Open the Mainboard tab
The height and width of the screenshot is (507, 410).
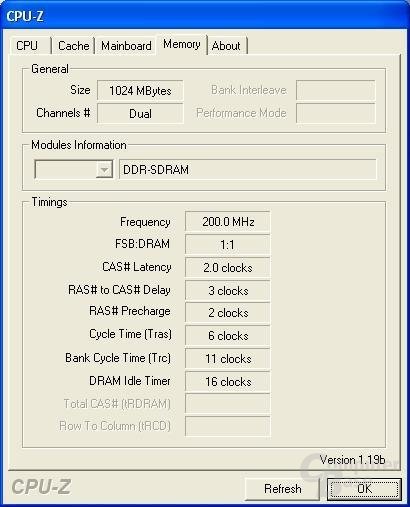126,45
